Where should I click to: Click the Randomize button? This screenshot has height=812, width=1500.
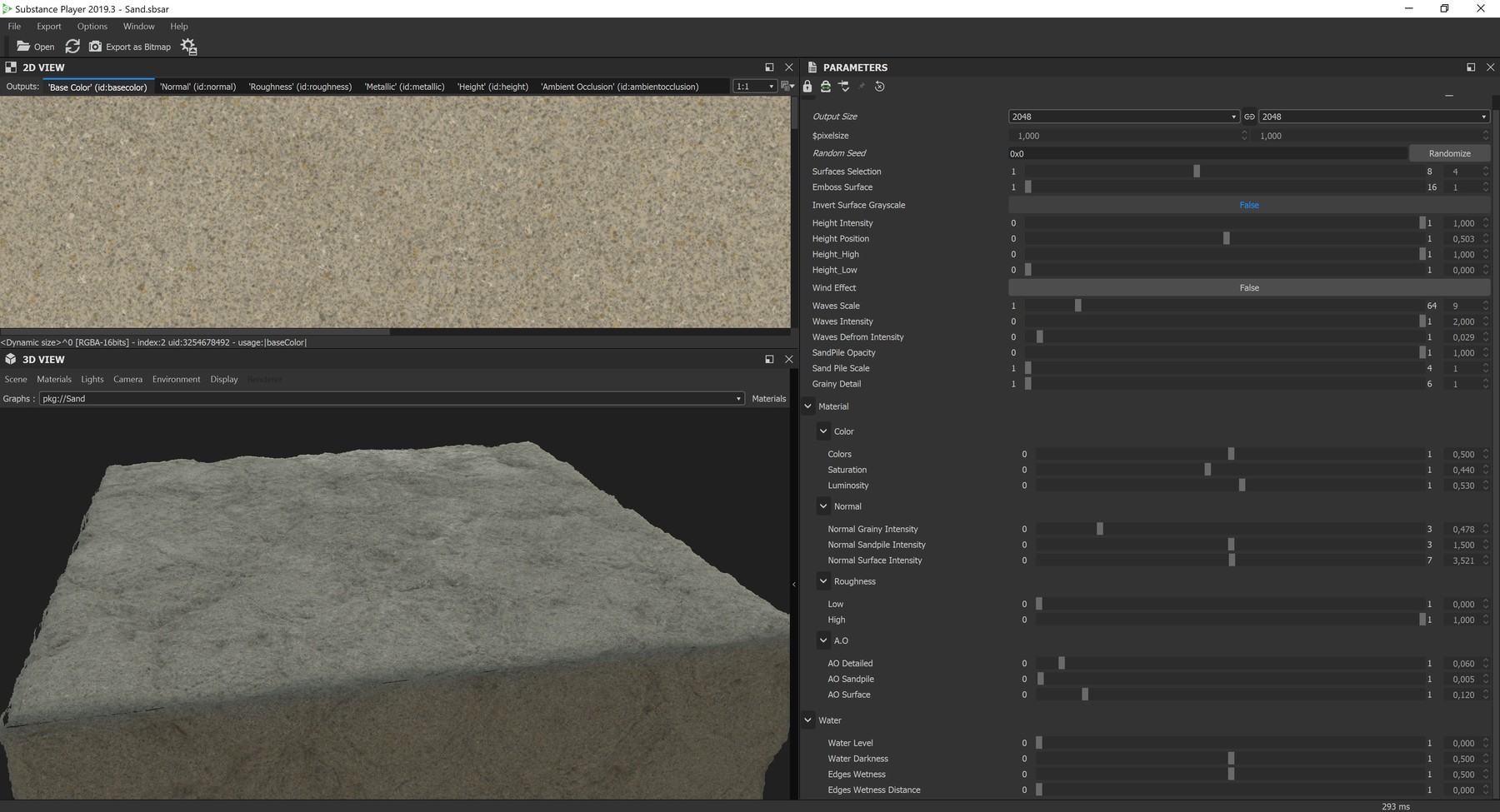[1449, 153]
